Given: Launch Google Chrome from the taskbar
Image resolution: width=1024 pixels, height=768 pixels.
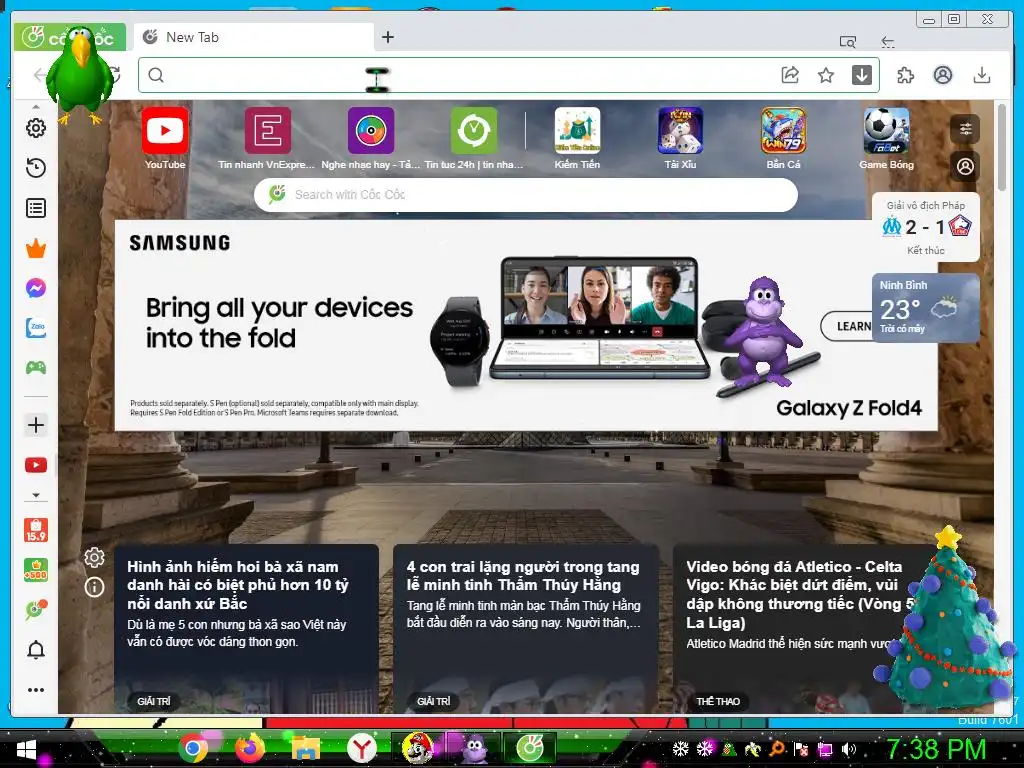Looking at the screenshot, I should pyautogui.click(x=193, y=748).
